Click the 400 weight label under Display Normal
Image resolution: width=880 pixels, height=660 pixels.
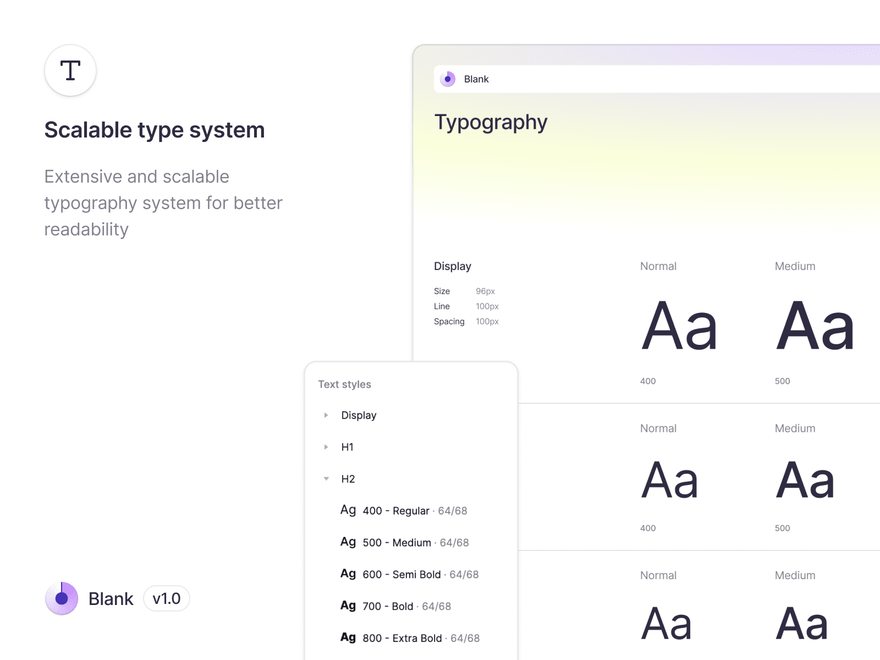tap(648, 381)
